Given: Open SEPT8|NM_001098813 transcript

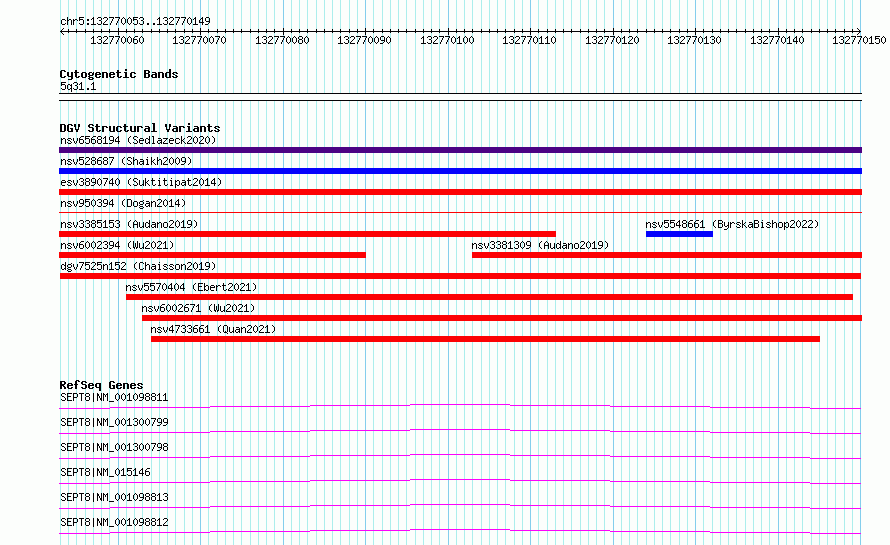Looking at the screenshot, I should [114, 497].
